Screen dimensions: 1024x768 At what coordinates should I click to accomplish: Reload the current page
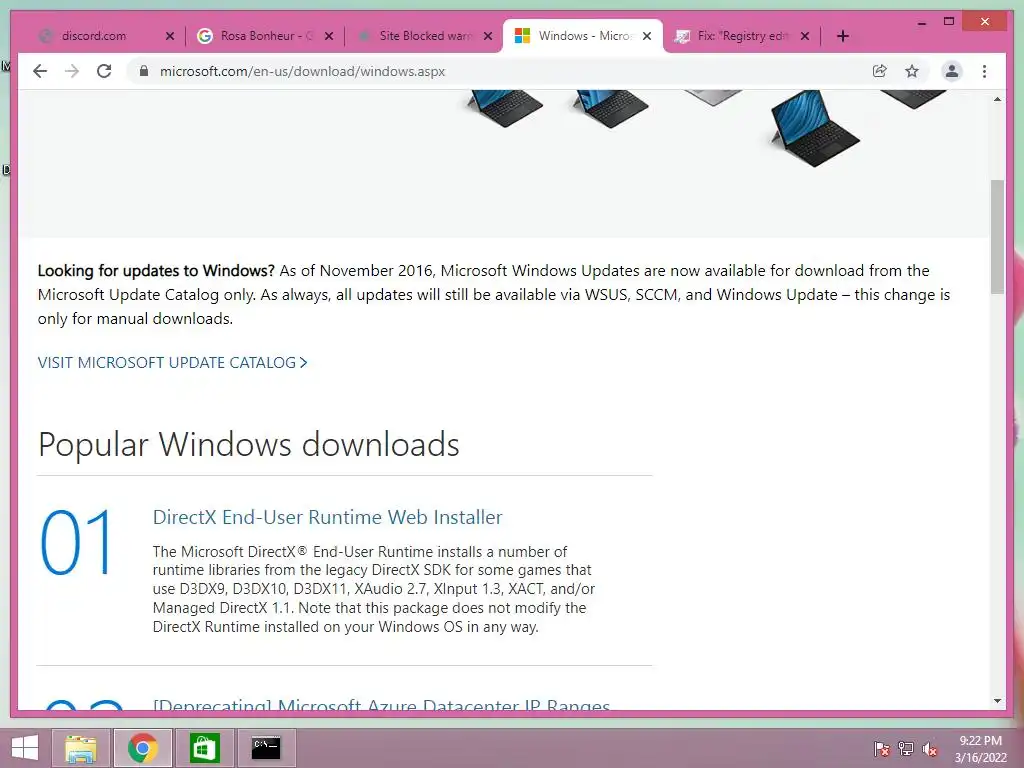104,71
